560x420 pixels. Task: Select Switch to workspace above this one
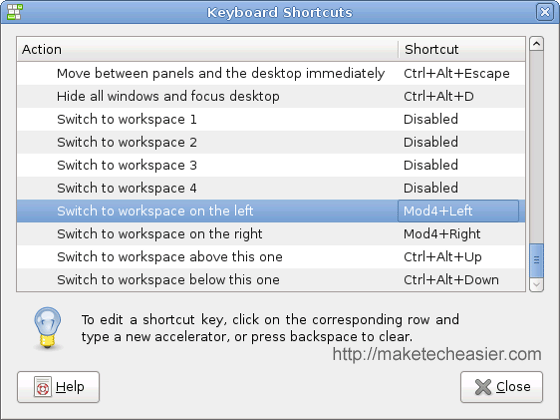pyautogui.click(x=271, y=257)
